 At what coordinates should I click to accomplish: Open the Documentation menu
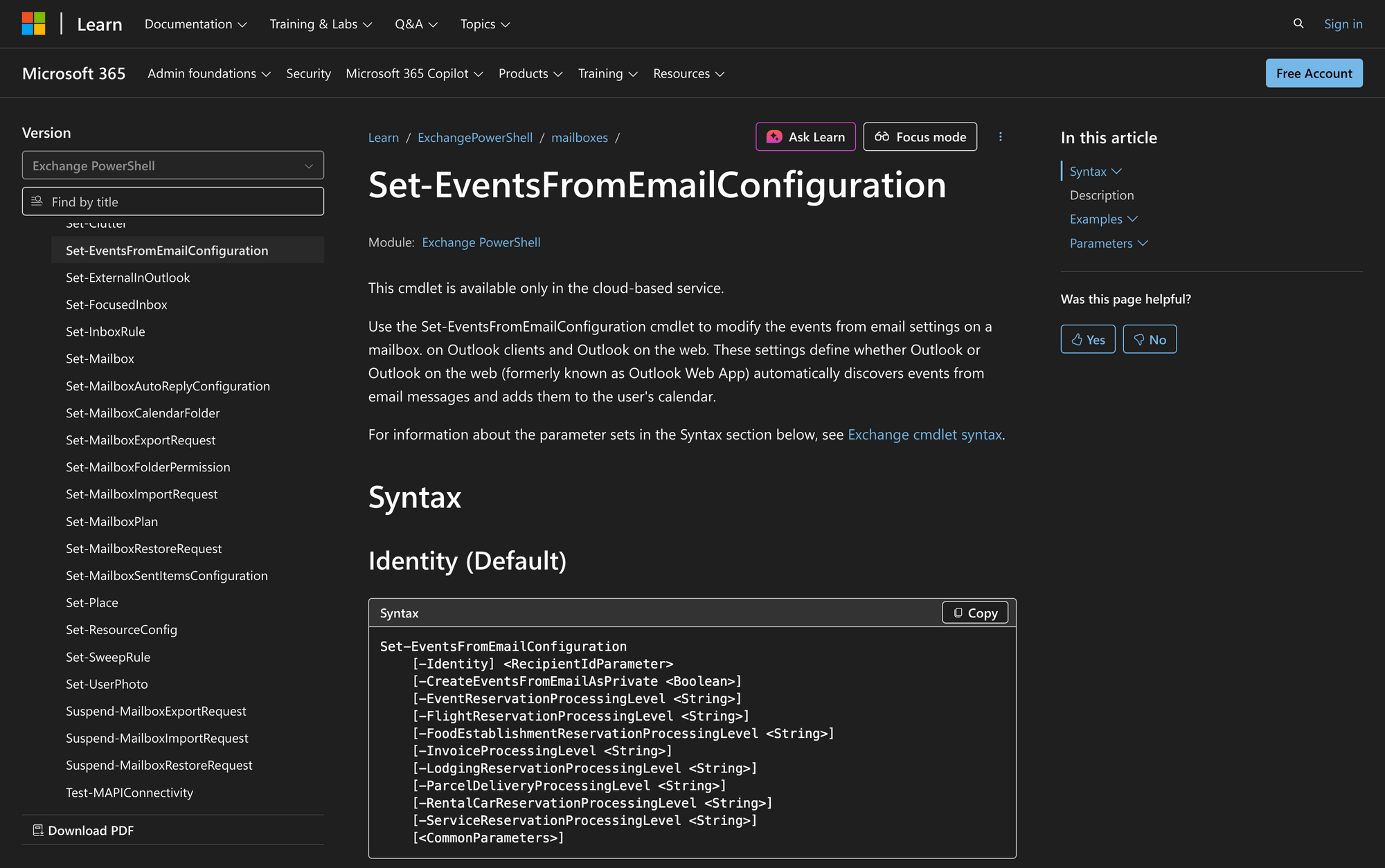pyautogui.click(x=195, y=24)
